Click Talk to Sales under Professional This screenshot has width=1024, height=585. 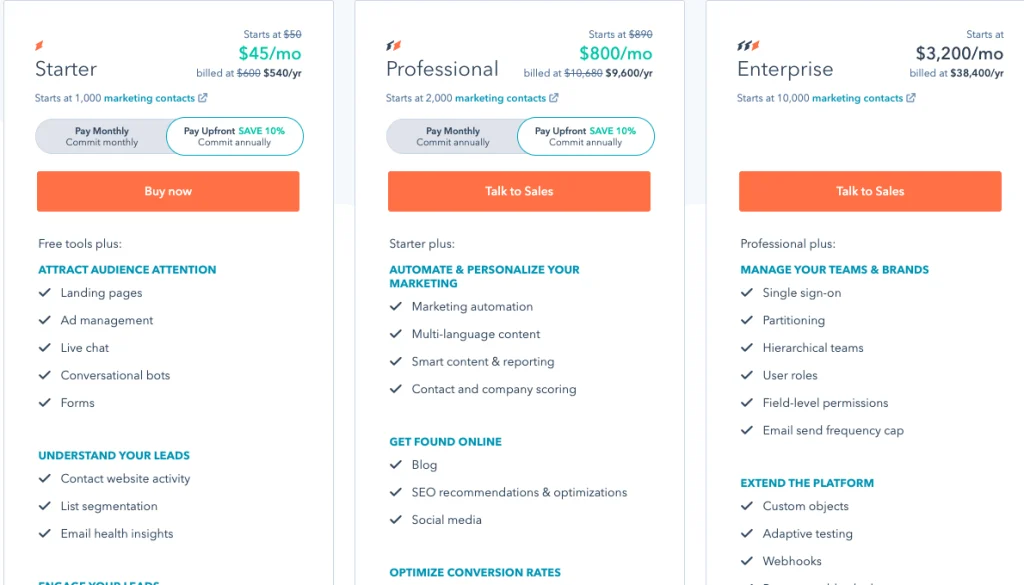[x=519, y=191]
